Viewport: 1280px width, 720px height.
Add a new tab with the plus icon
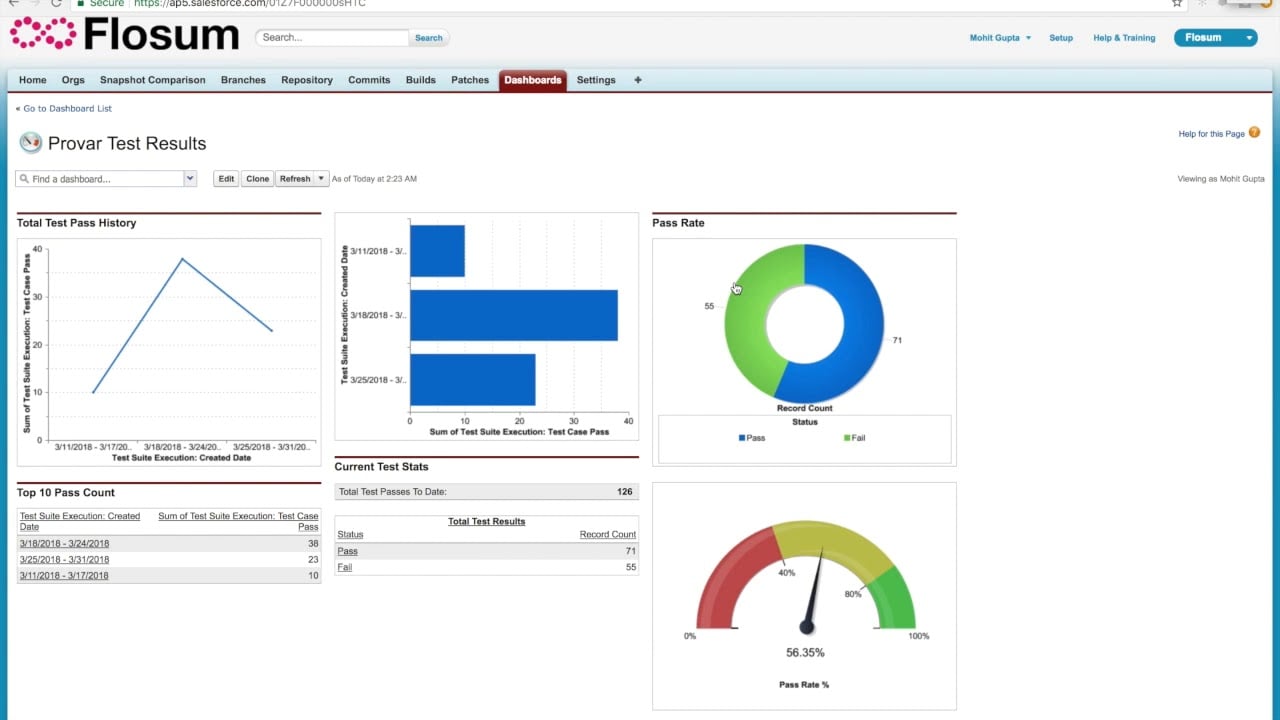(638, 80)
